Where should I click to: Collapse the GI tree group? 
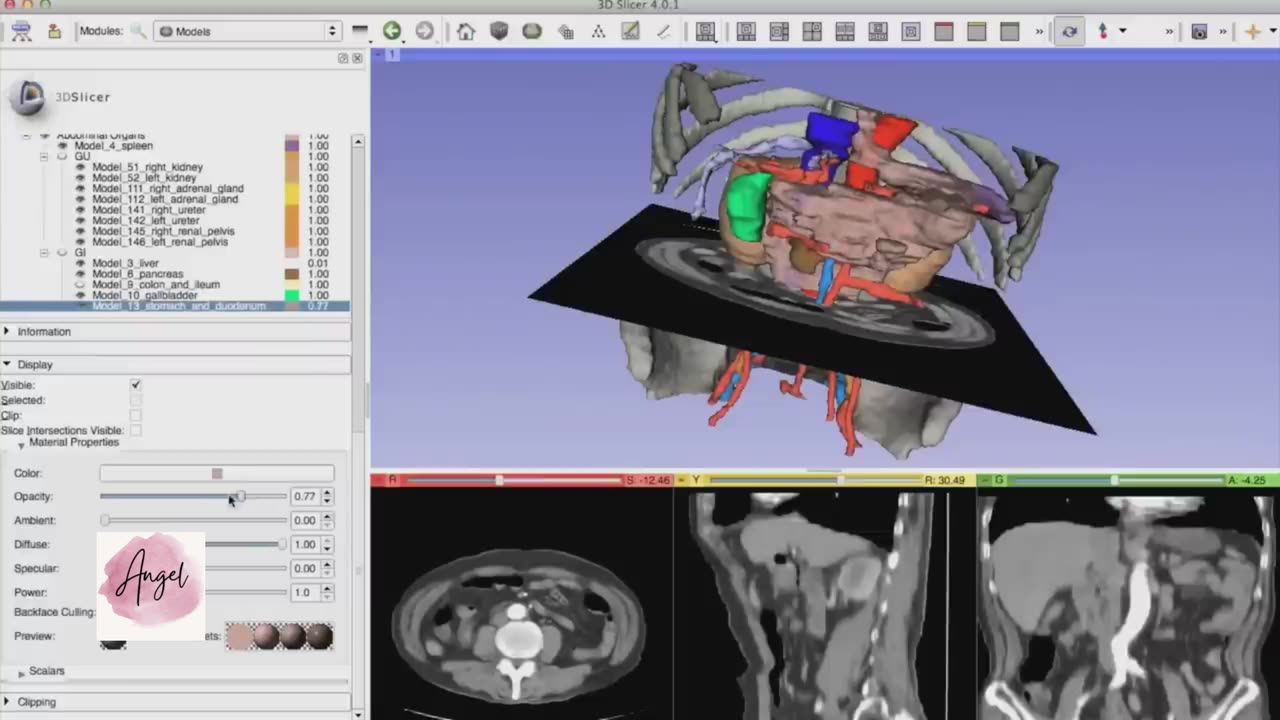click(x=44, y=253)
